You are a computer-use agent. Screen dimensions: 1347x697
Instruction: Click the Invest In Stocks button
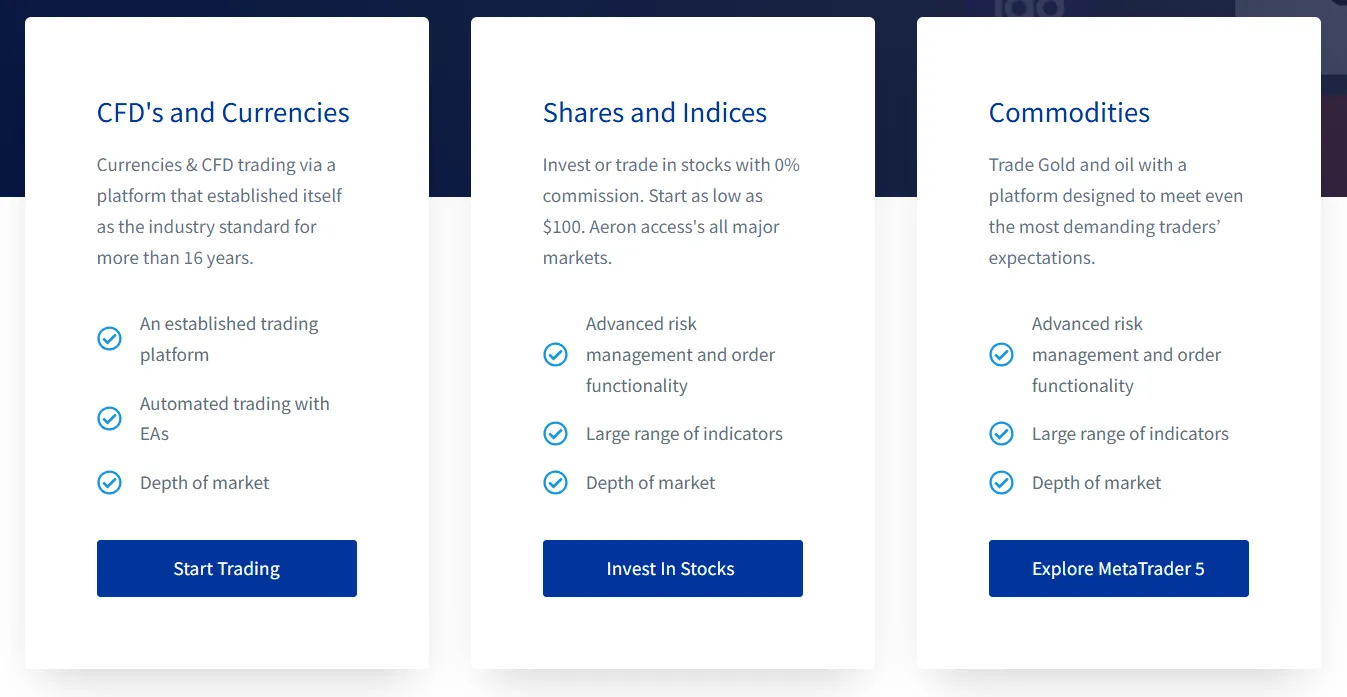(x=673, y=569)
